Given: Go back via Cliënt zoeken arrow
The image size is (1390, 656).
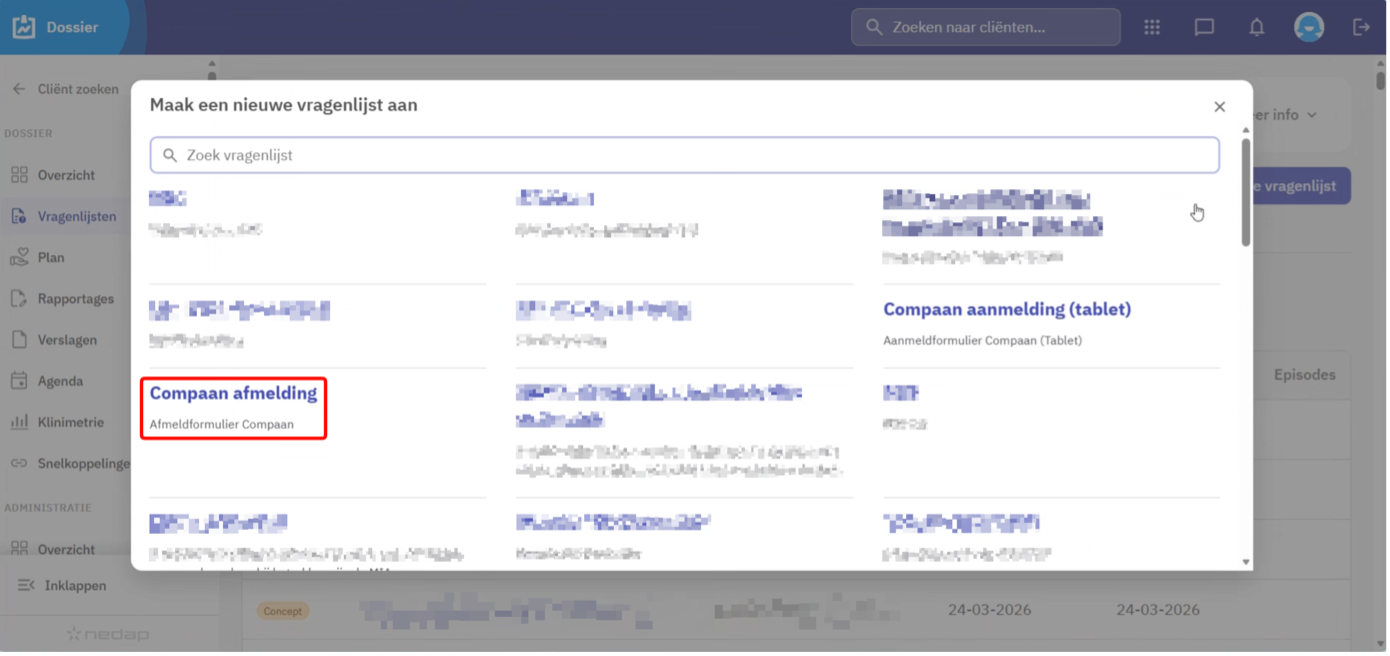Looking at the screenshot, I should 19,89.
